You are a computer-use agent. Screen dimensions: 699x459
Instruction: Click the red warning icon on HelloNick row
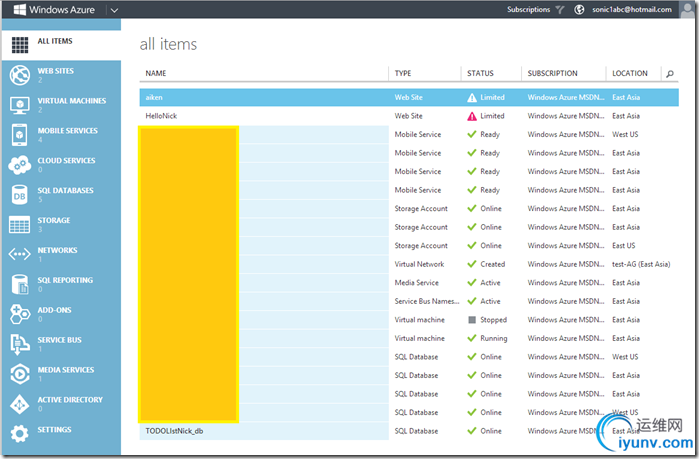pos(472,116)
